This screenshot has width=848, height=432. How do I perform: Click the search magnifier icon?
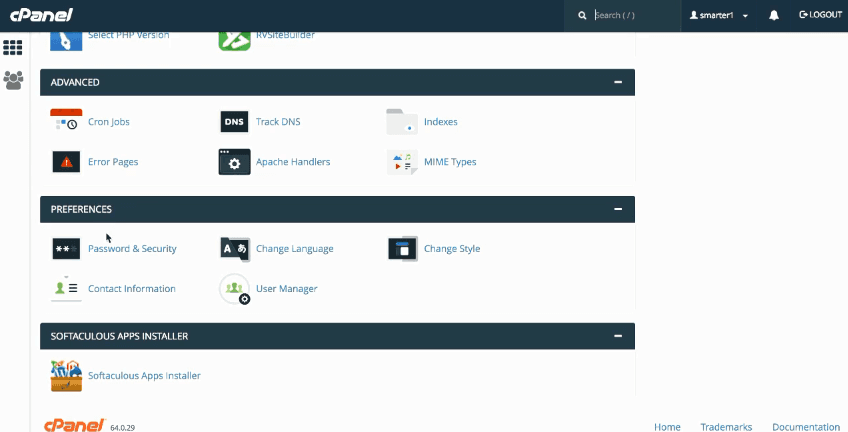(x=582, y=15)
